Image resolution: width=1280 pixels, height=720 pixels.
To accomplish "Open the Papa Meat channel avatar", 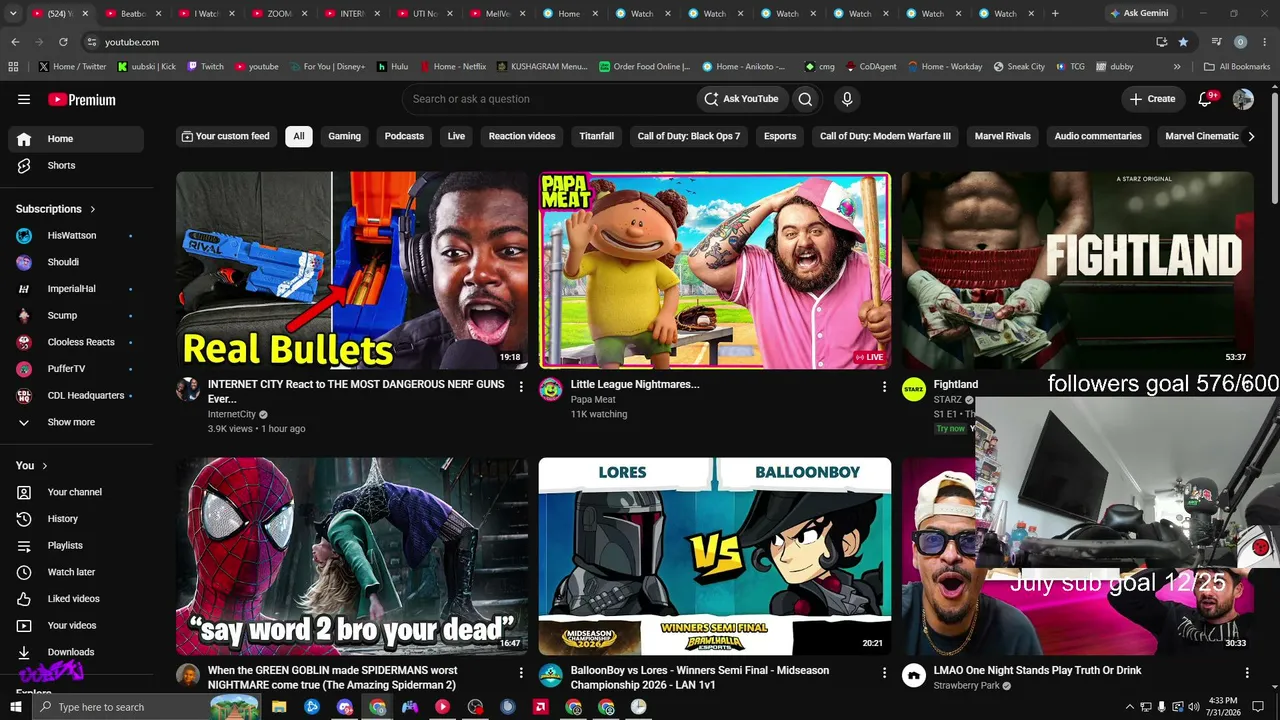I will click(x=551, y=390).
